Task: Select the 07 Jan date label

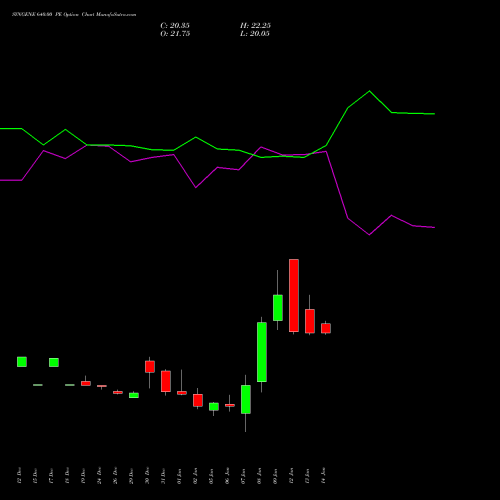Action: (243, 476)
